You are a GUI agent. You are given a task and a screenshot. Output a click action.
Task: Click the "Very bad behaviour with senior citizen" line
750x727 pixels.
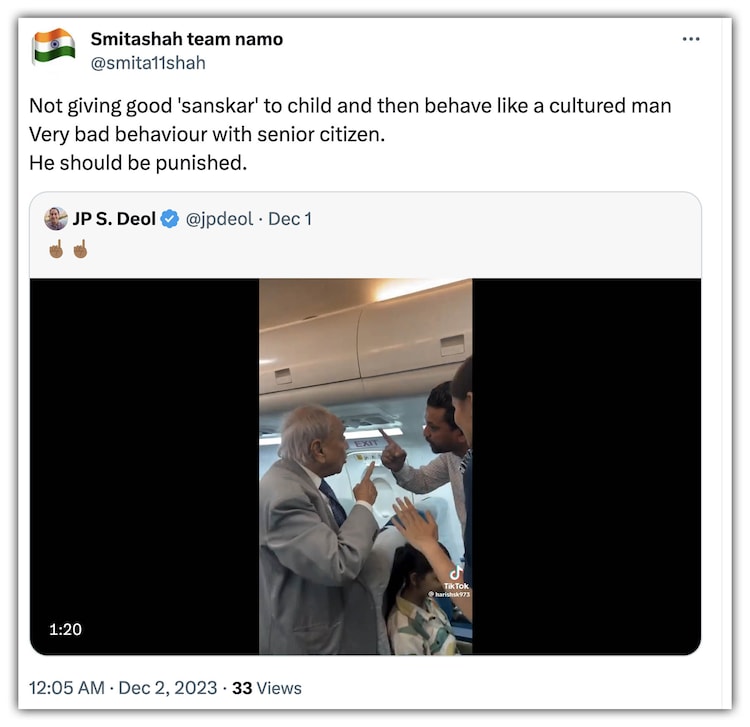tap(206, 134)
